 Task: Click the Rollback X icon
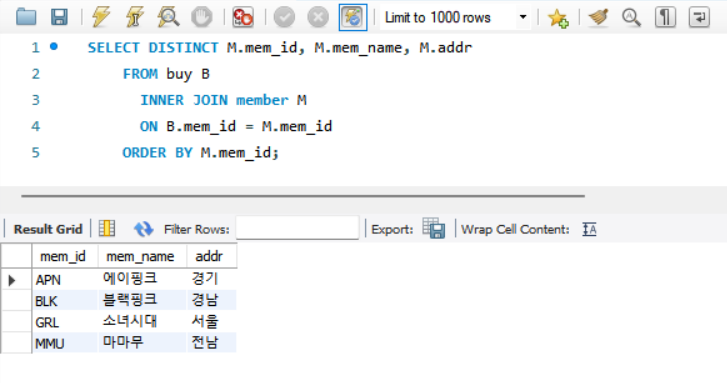coord(318,18)
